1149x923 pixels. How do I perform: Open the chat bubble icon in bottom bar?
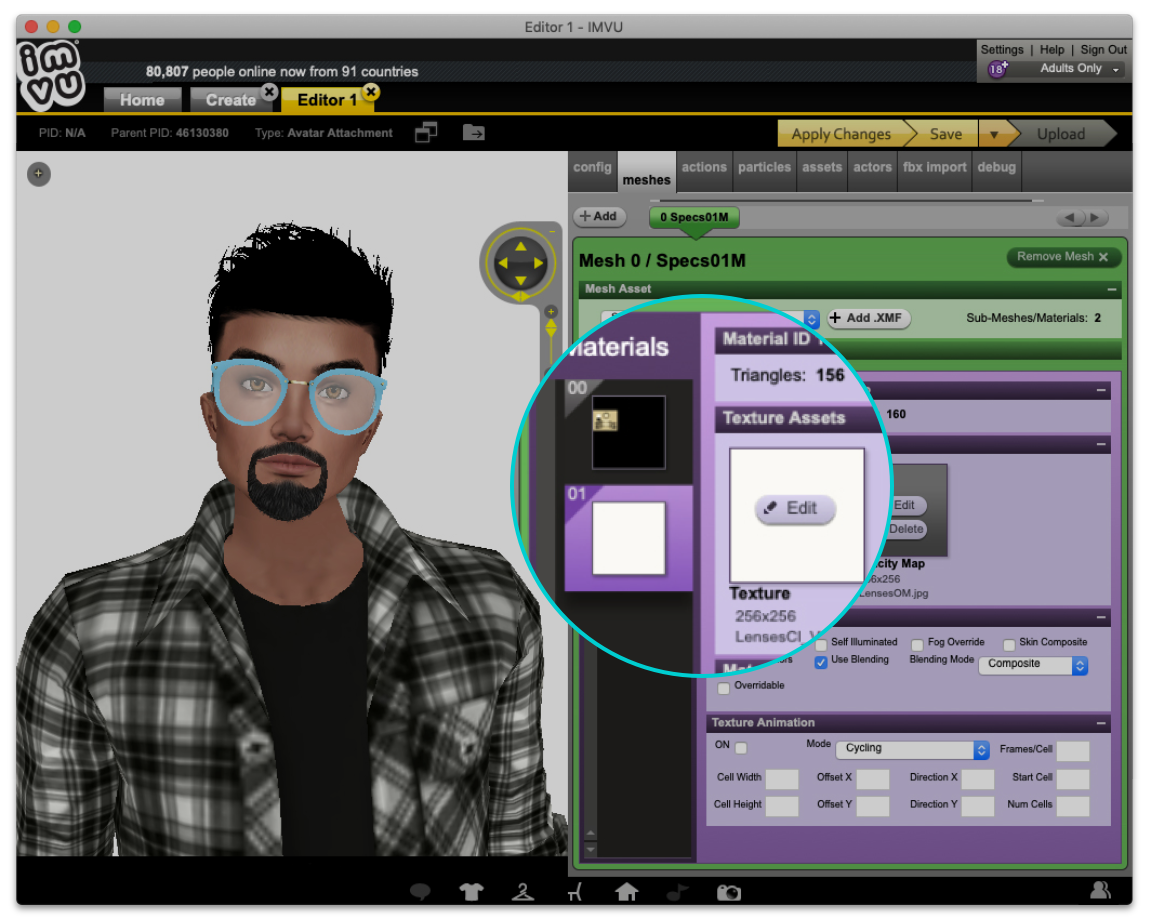pyautogui.click(x=420, y=892)
